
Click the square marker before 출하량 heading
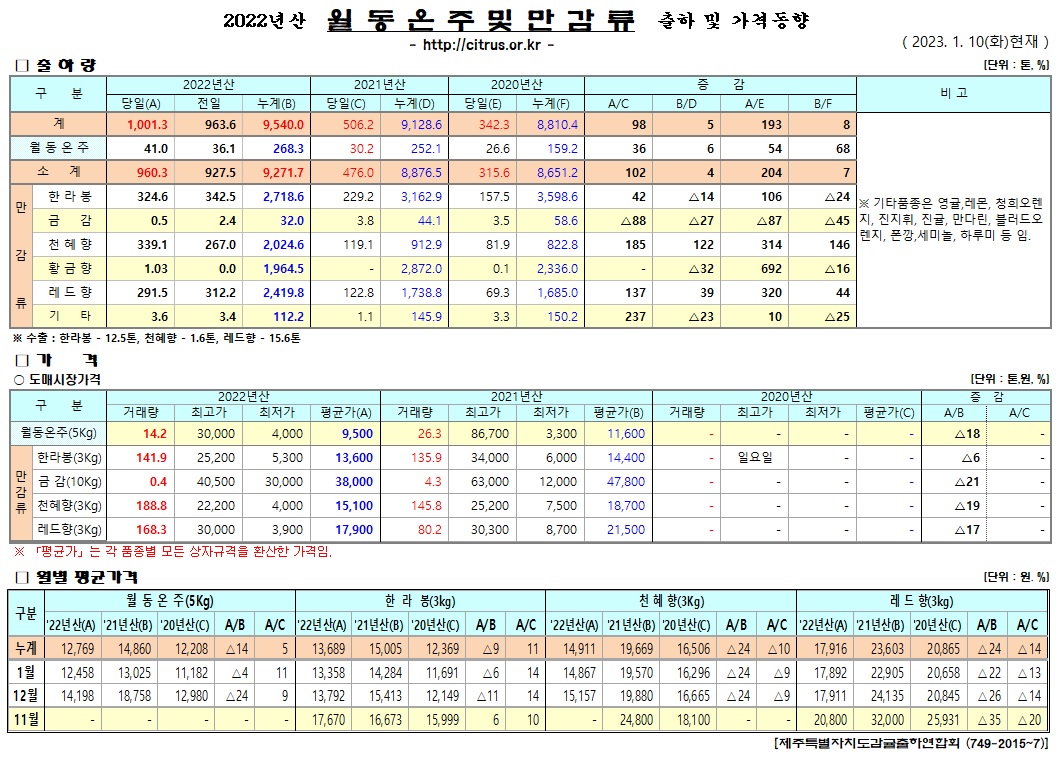[19, 66]
